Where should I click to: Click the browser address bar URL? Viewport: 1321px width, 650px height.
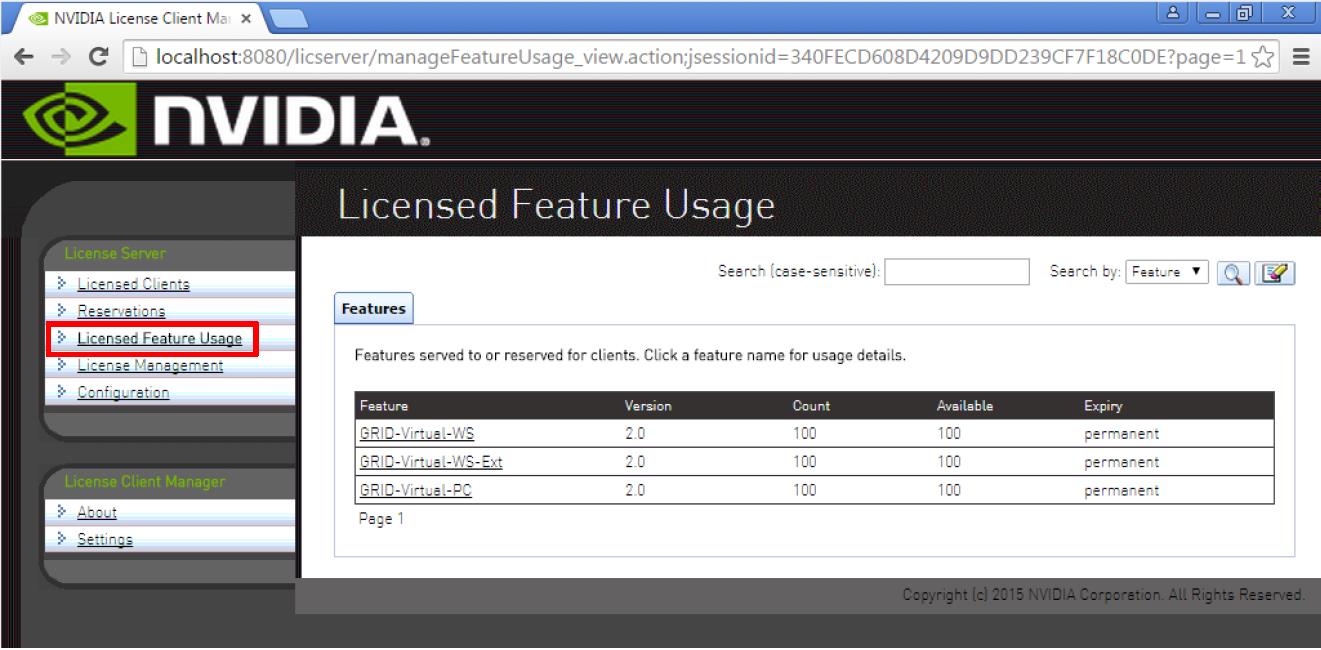[699, 58]
